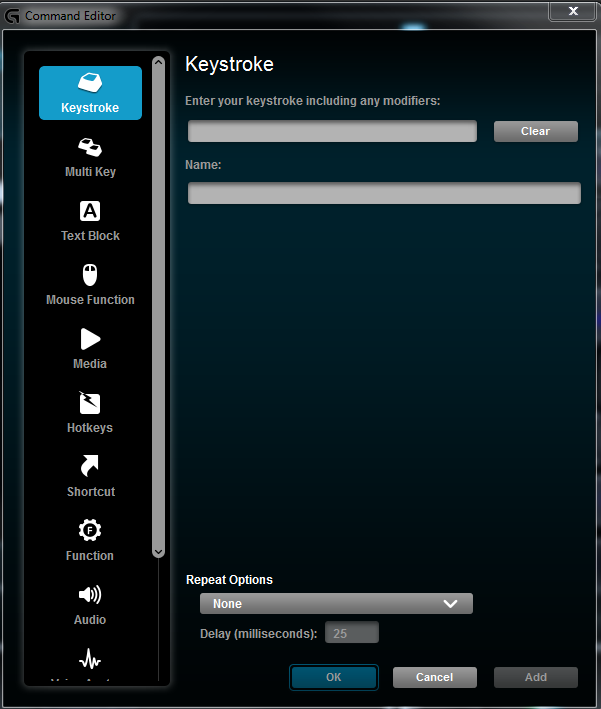Viewport: 601px width, 709px height.
Task: Click the sidebar scroll down arrow
Action: [158, 552]
